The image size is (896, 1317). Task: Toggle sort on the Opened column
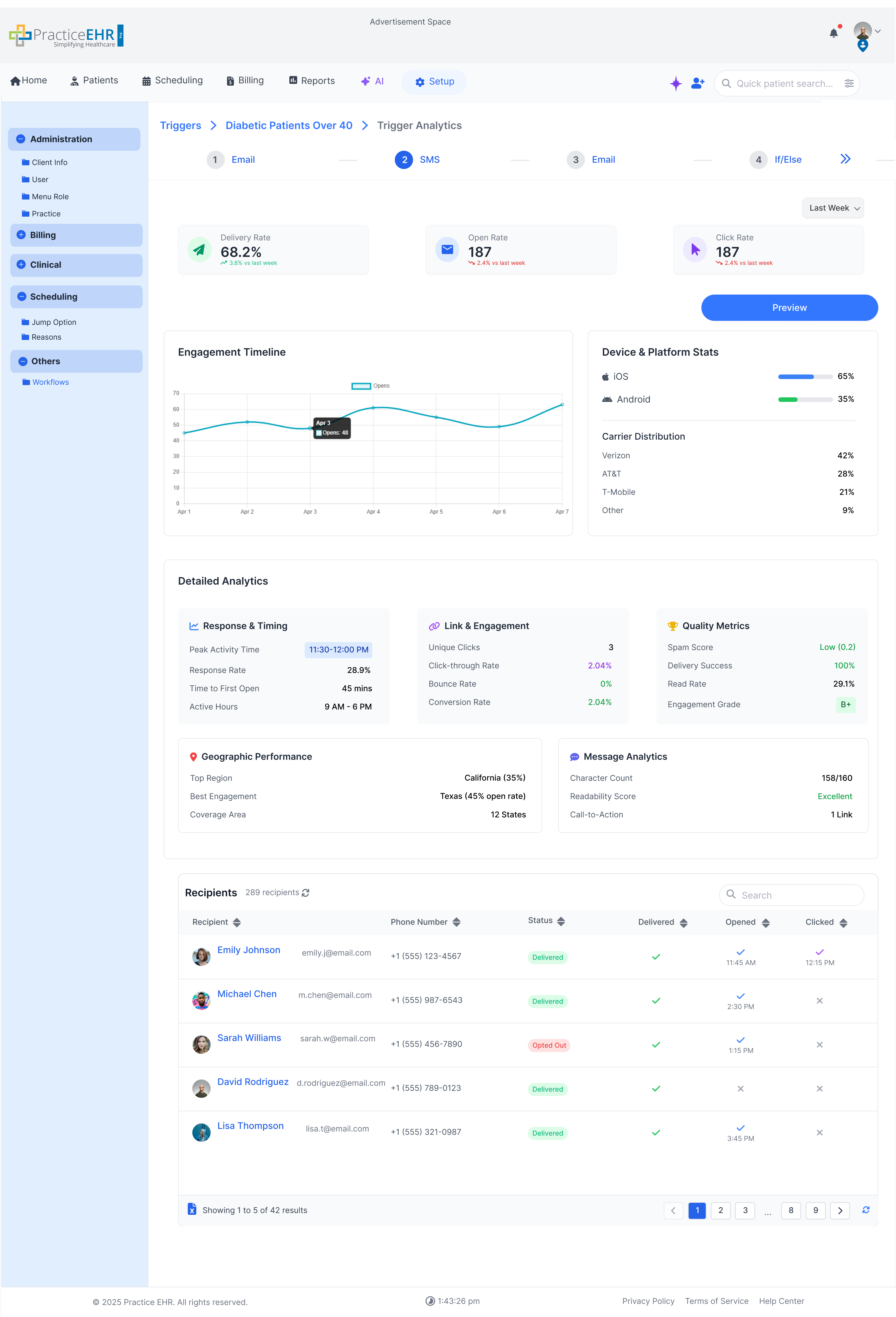(766, 922)
